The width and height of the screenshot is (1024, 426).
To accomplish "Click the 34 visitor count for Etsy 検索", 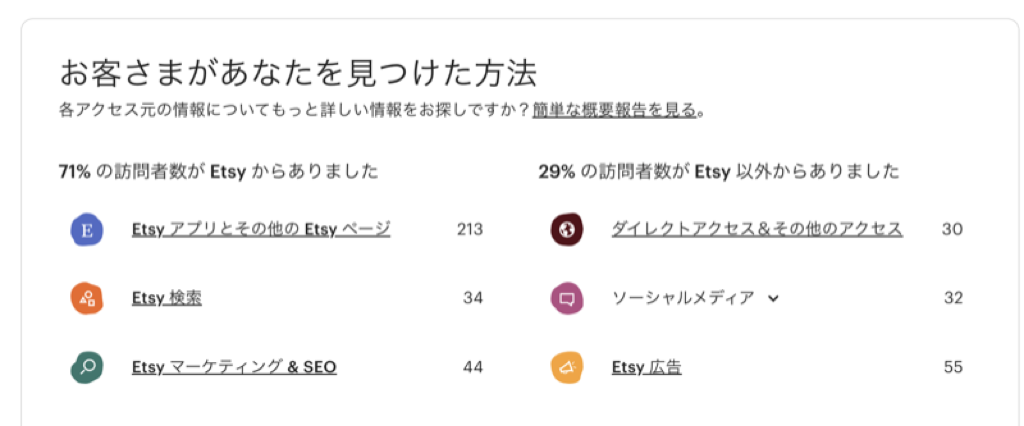I will (473, 298).
